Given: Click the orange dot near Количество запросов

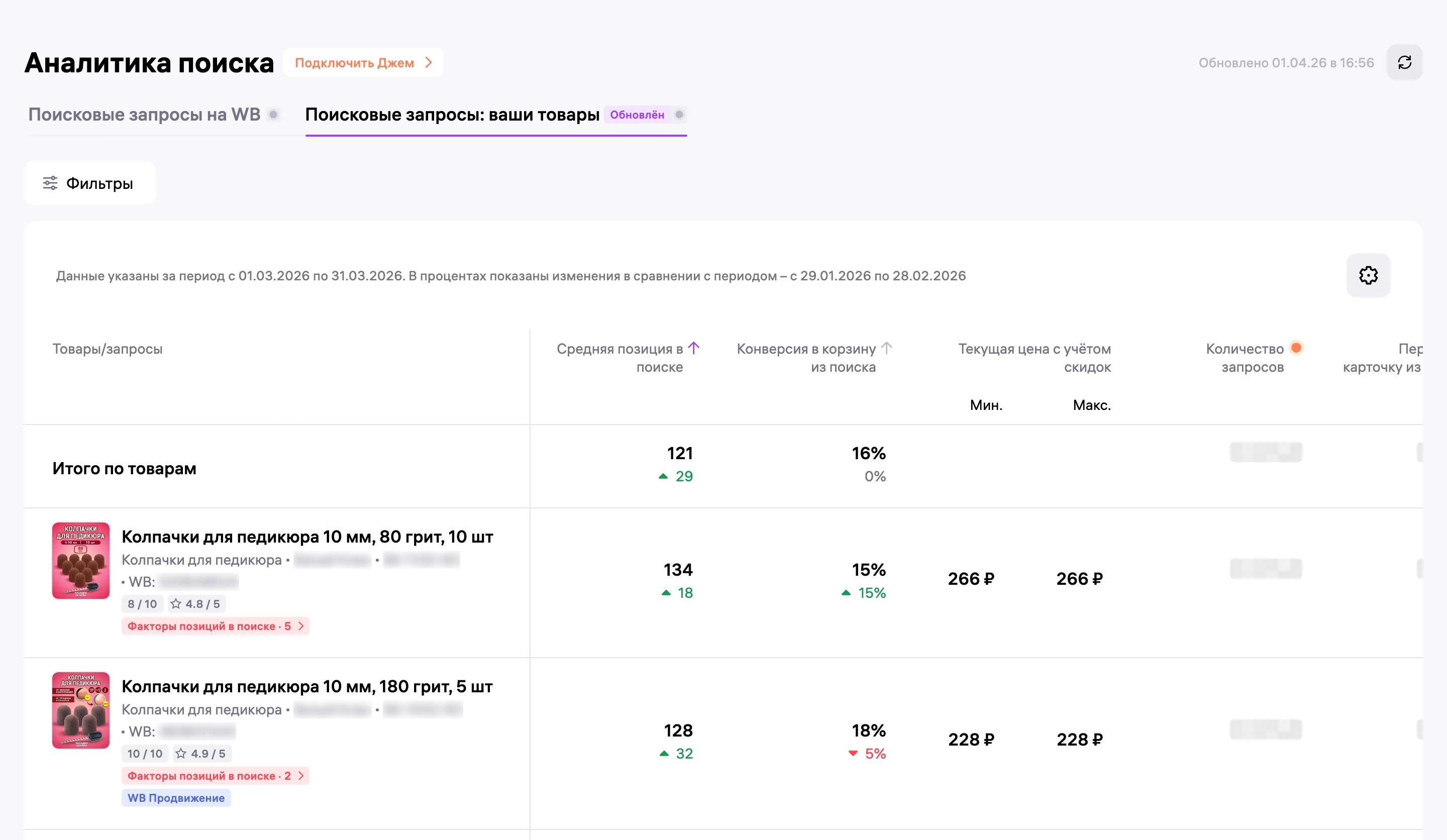Looking at the screenshot, I should coord(1296,348).
